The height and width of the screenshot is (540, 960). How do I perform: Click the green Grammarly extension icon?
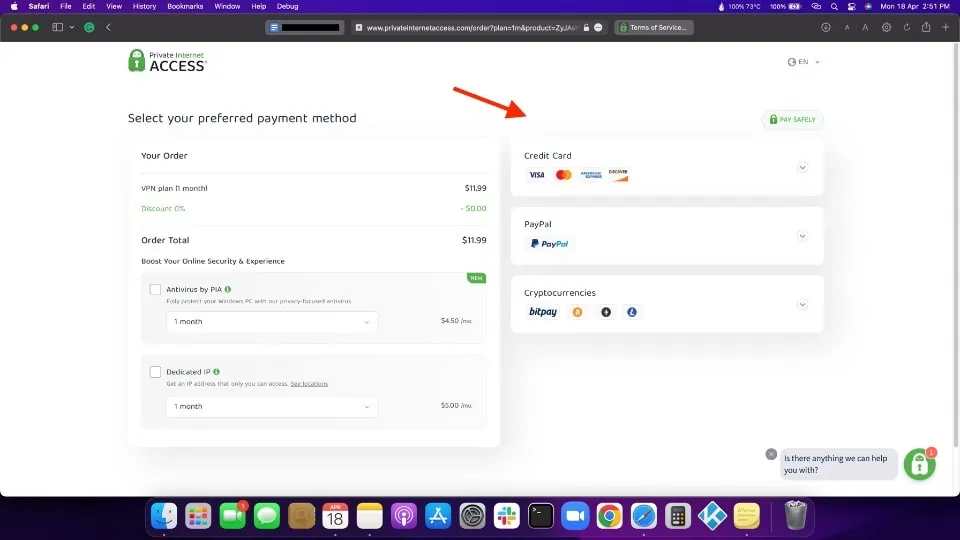pyautogui.click(x=89, y=27)
